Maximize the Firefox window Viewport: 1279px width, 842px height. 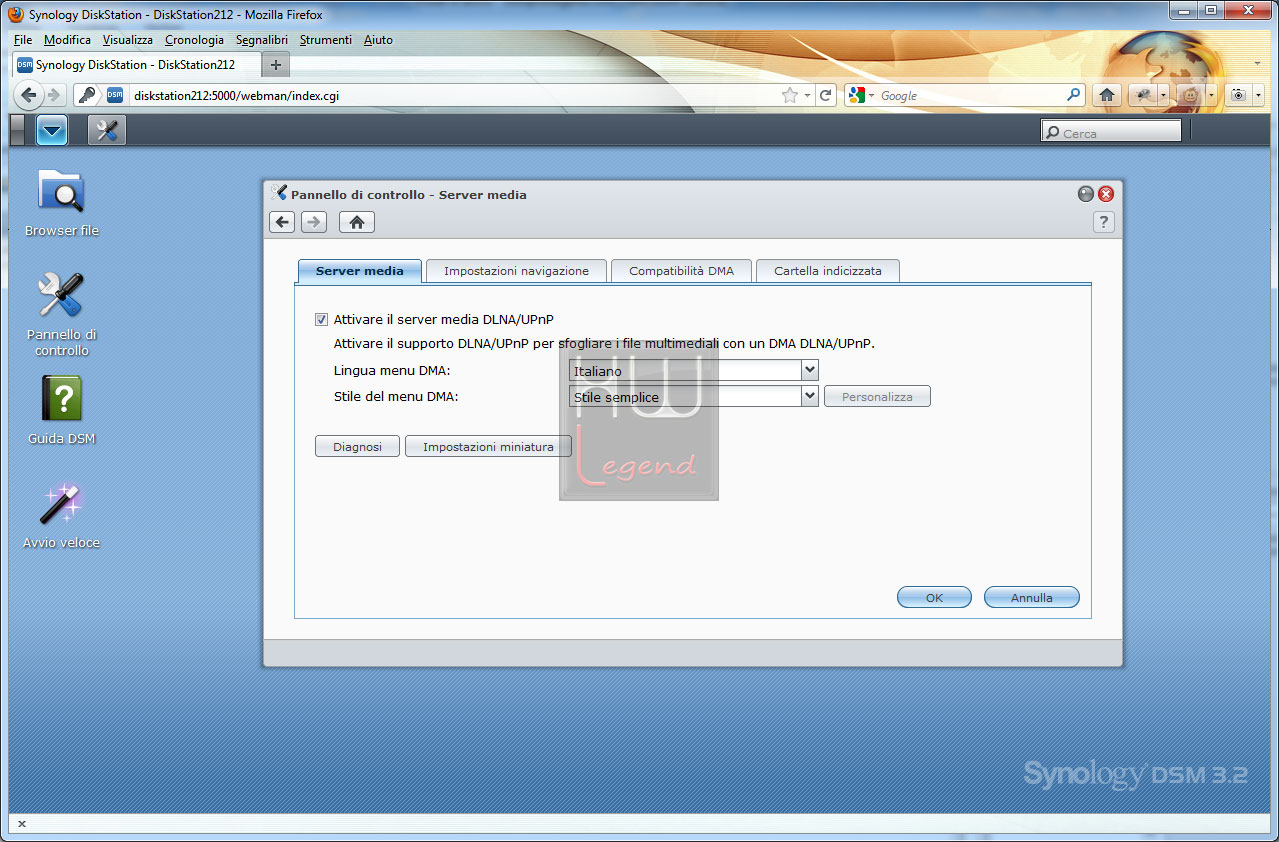1210,11
